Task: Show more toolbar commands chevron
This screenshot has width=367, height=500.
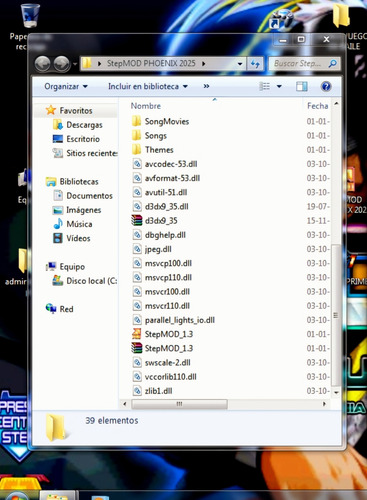Action: tap(206, 87)
